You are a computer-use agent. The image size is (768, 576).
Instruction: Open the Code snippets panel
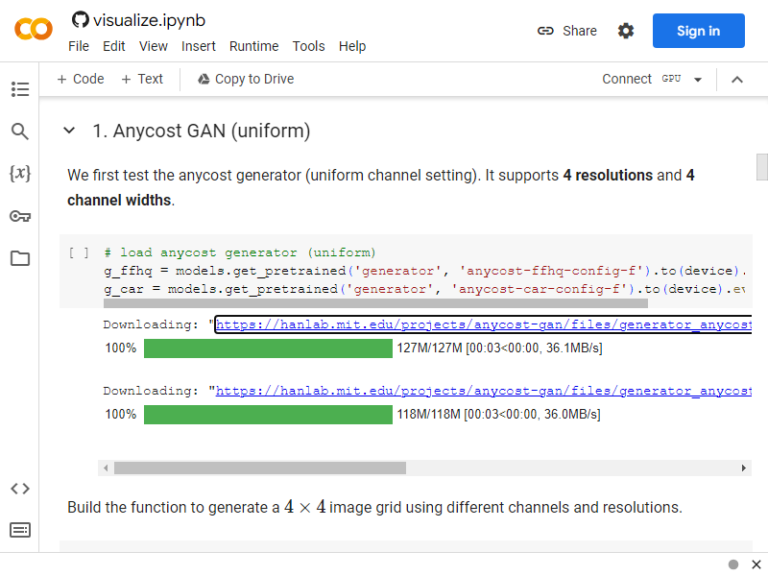click(x=20, y=488)
